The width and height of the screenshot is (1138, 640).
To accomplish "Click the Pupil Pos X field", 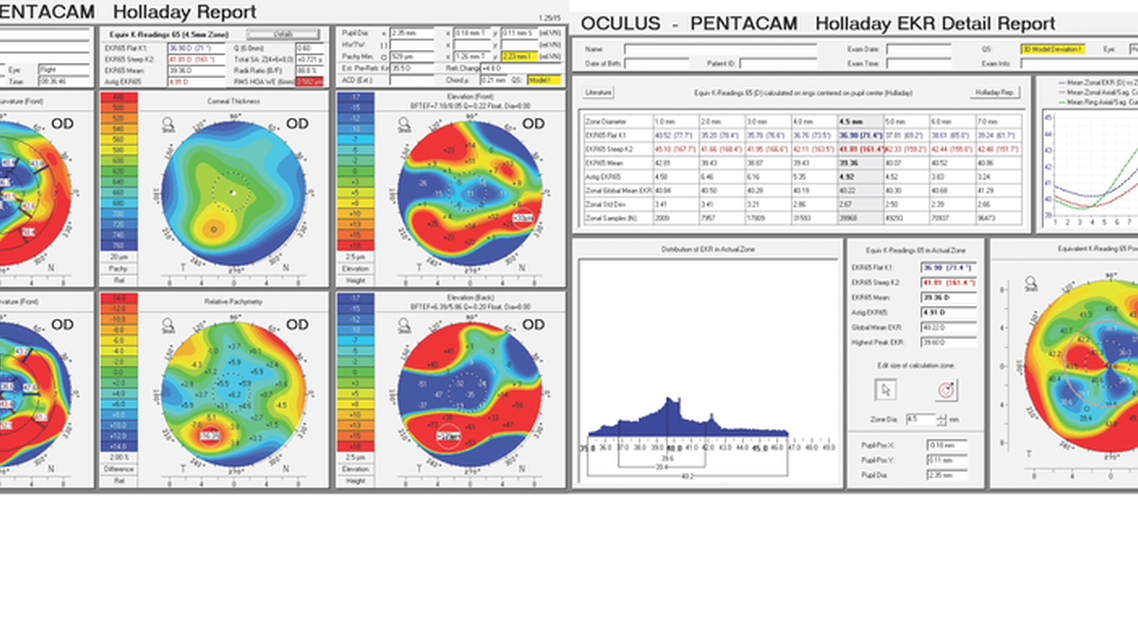I will point(947,445).
